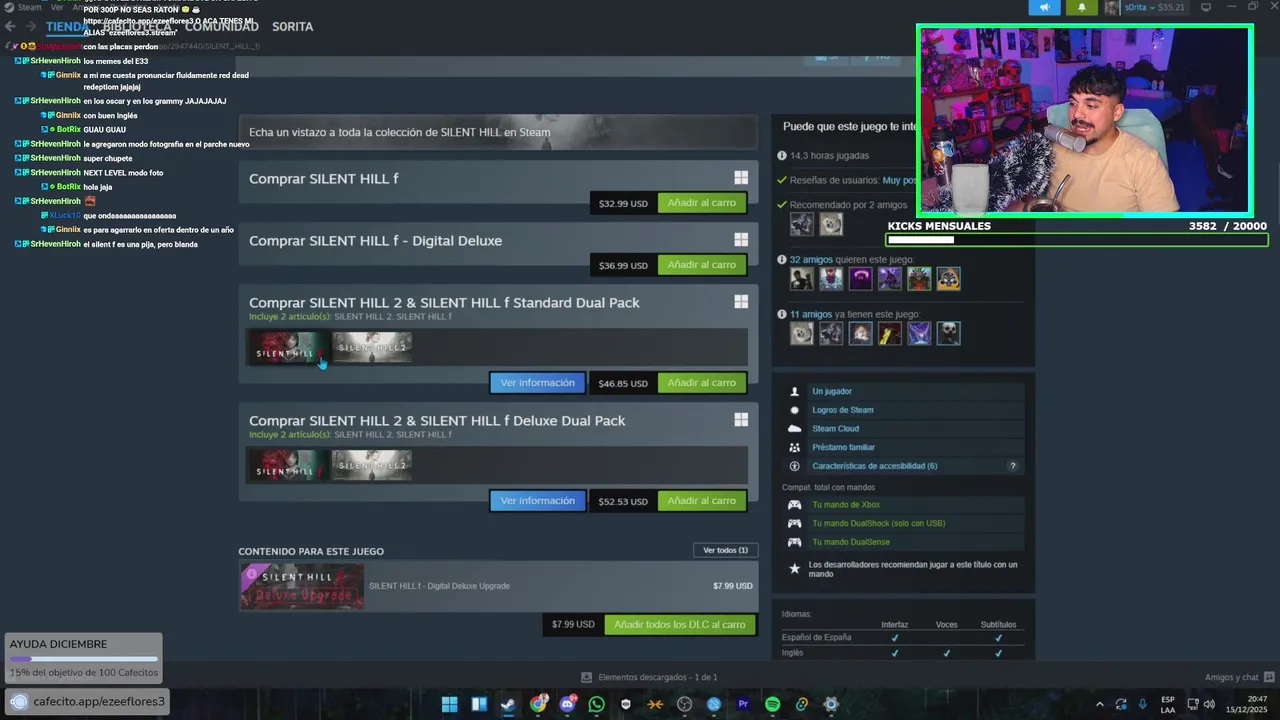Click the Steam Cloud icon

[795, 428]
